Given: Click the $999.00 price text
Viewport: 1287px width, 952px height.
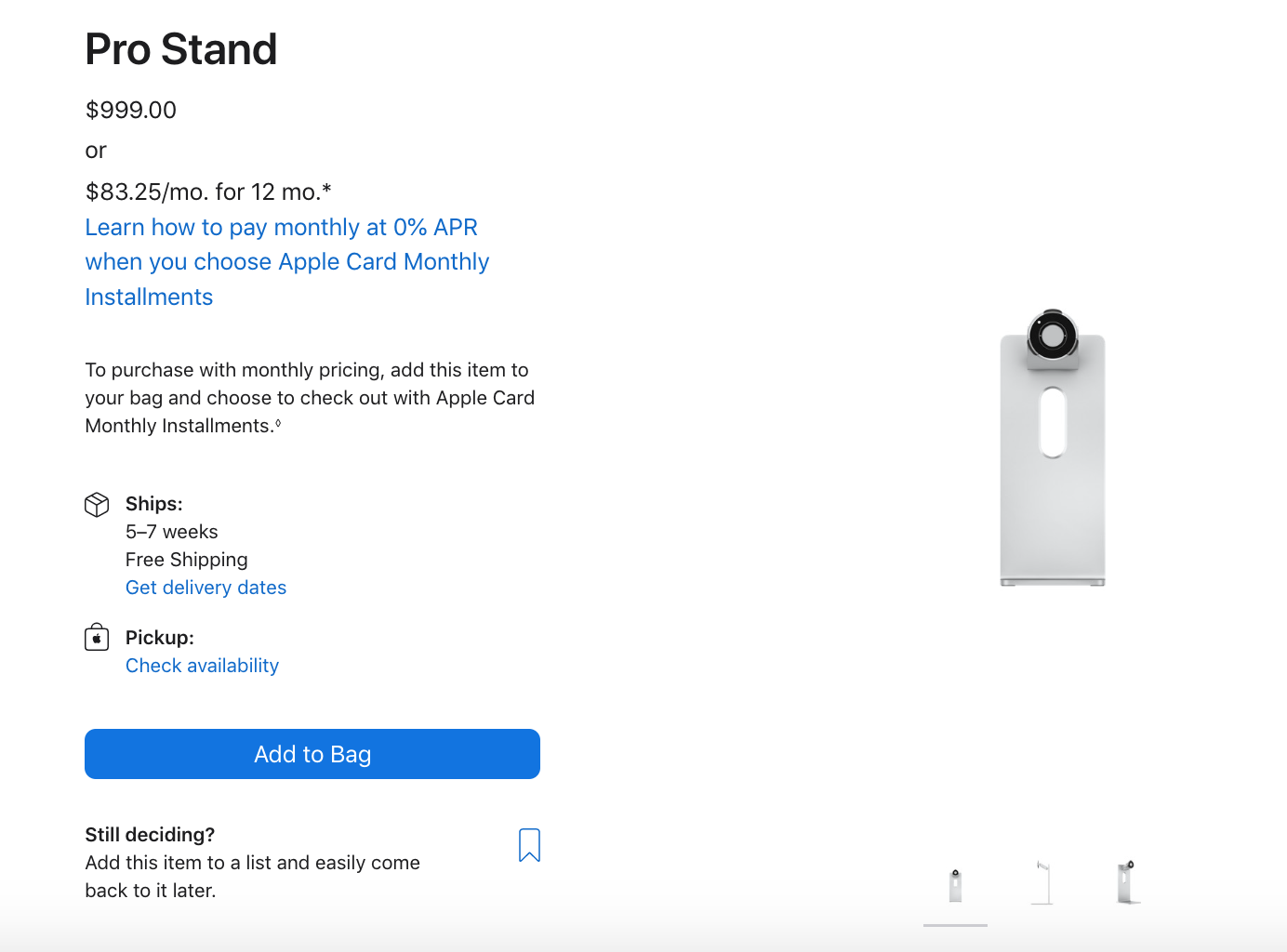Looking at the screenshot, I should [131, 111].
